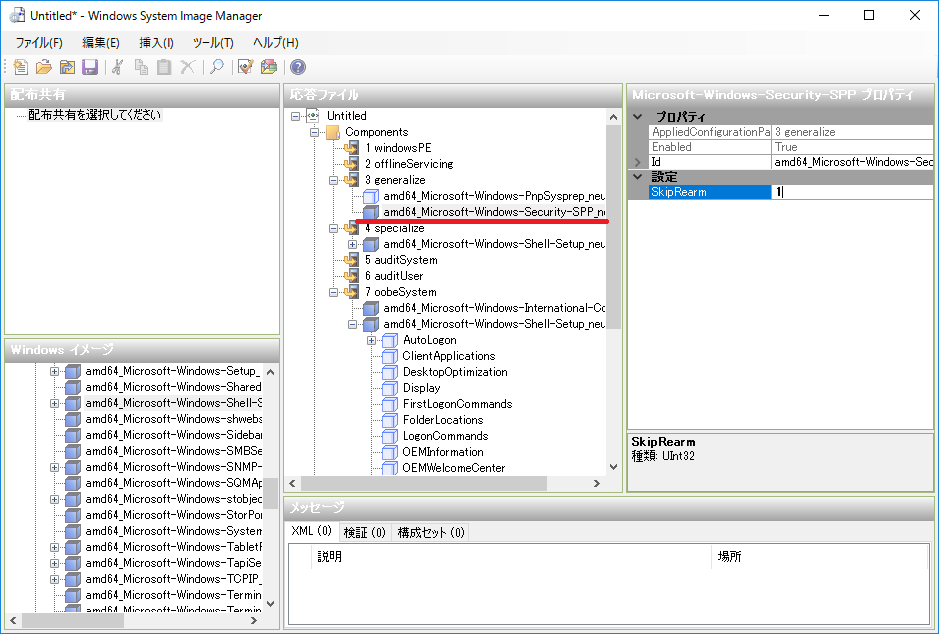939x634 pixels.
Task: Open the ファイル(F) menu
Action: (39, 43)
